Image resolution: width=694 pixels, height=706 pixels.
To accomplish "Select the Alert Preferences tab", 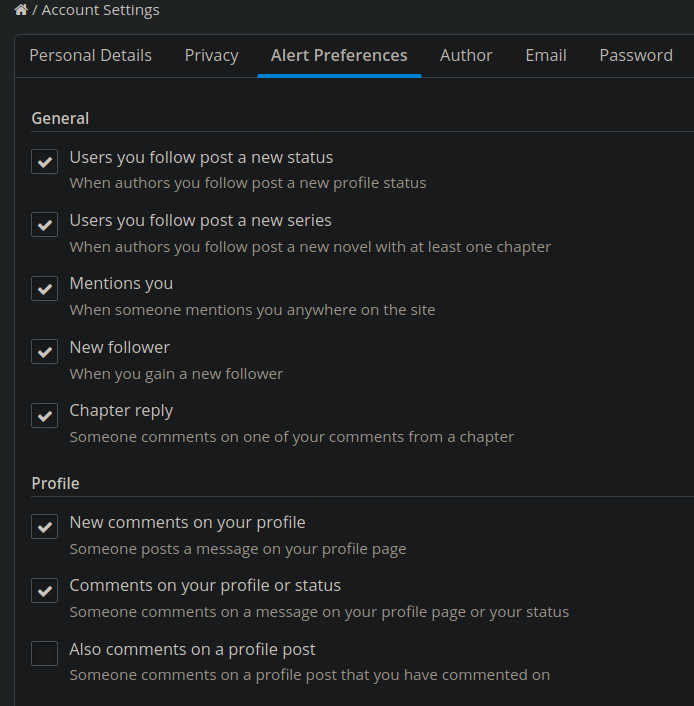I will [x=339, y=55].
